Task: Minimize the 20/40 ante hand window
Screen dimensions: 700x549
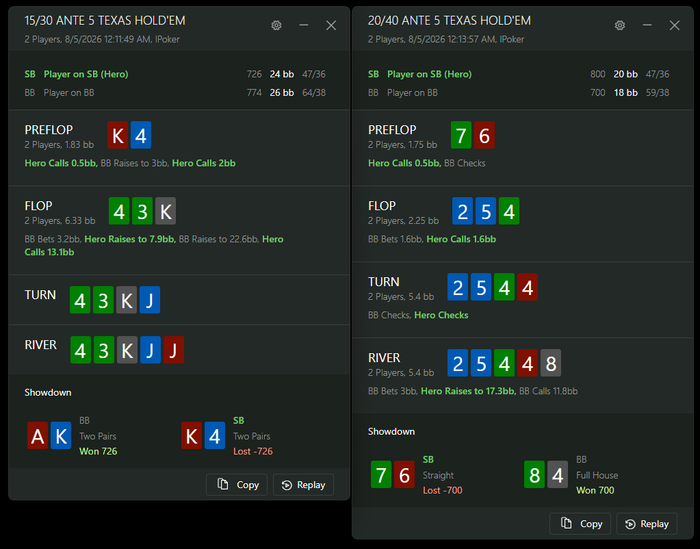Action: [647, 25]
